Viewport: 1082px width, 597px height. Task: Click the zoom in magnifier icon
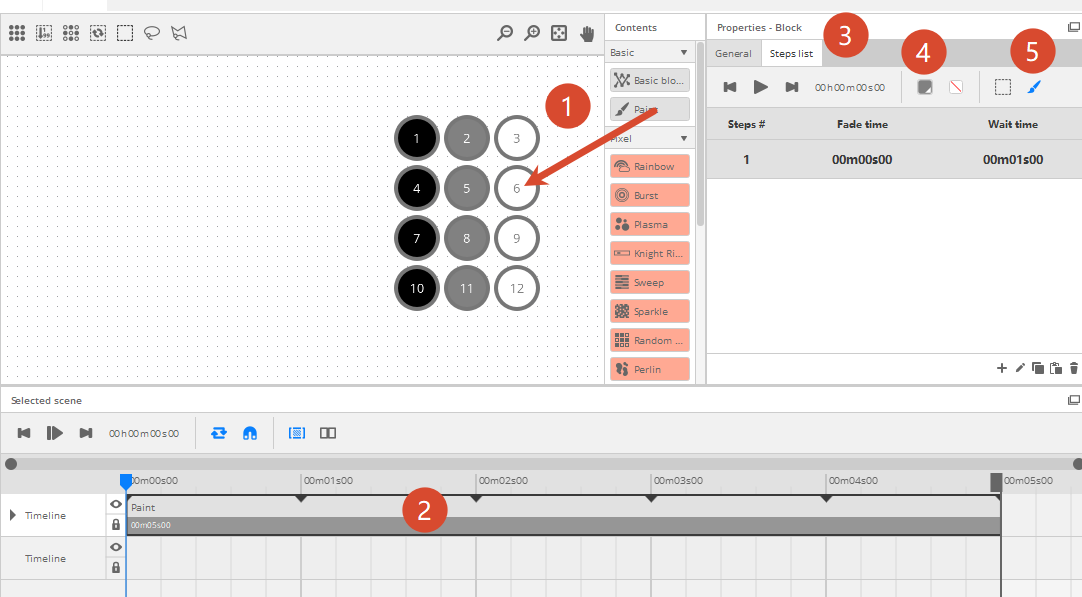tap(532, 33)
